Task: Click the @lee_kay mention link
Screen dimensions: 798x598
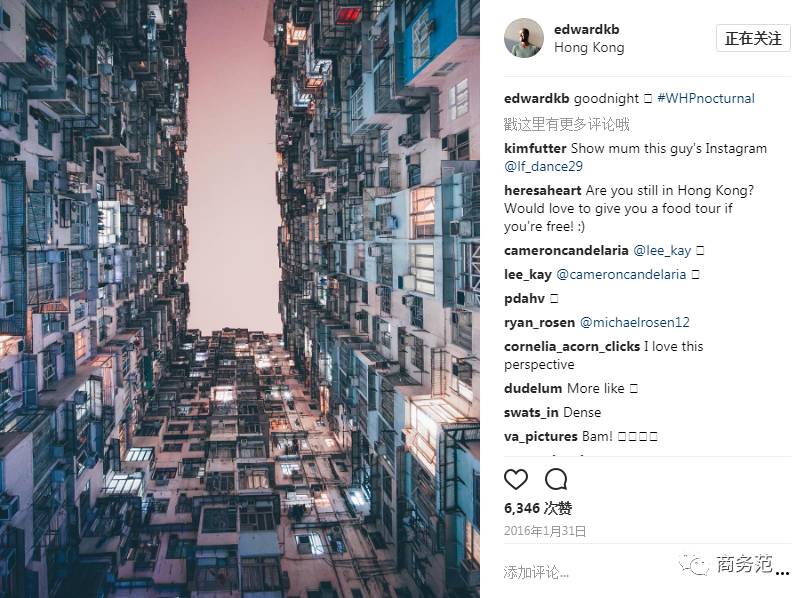Action: point(662,250)
